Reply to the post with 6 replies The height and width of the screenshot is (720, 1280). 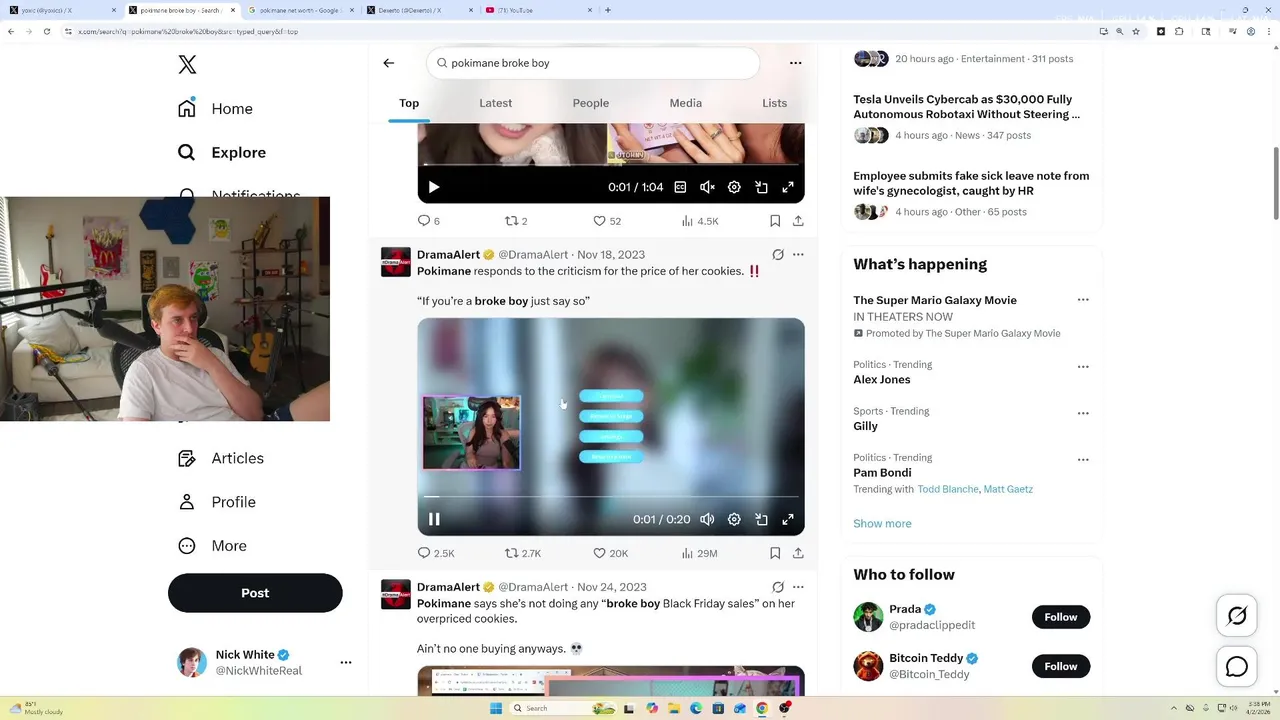428,221
